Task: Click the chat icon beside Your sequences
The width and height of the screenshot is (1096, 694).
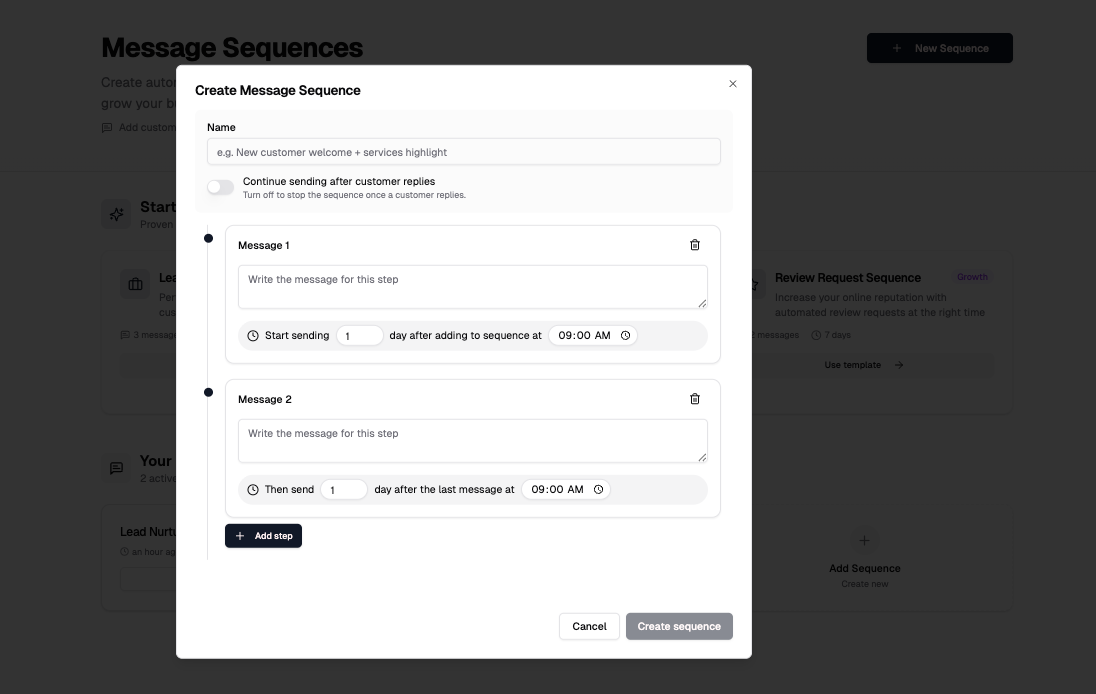Action: 116,468
